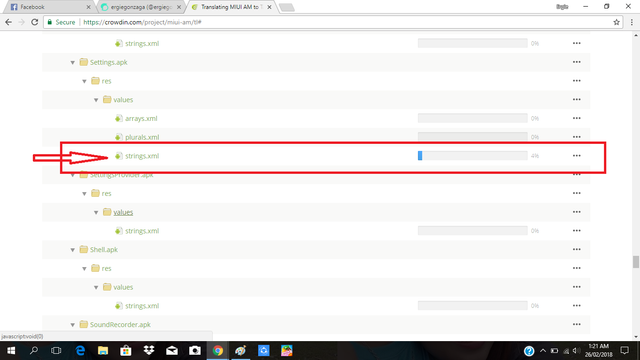The width and height of the screenshot is (640, 360).
Task: Open the Windows notification center
Action: pyautogui.click(x=624, y=351)
